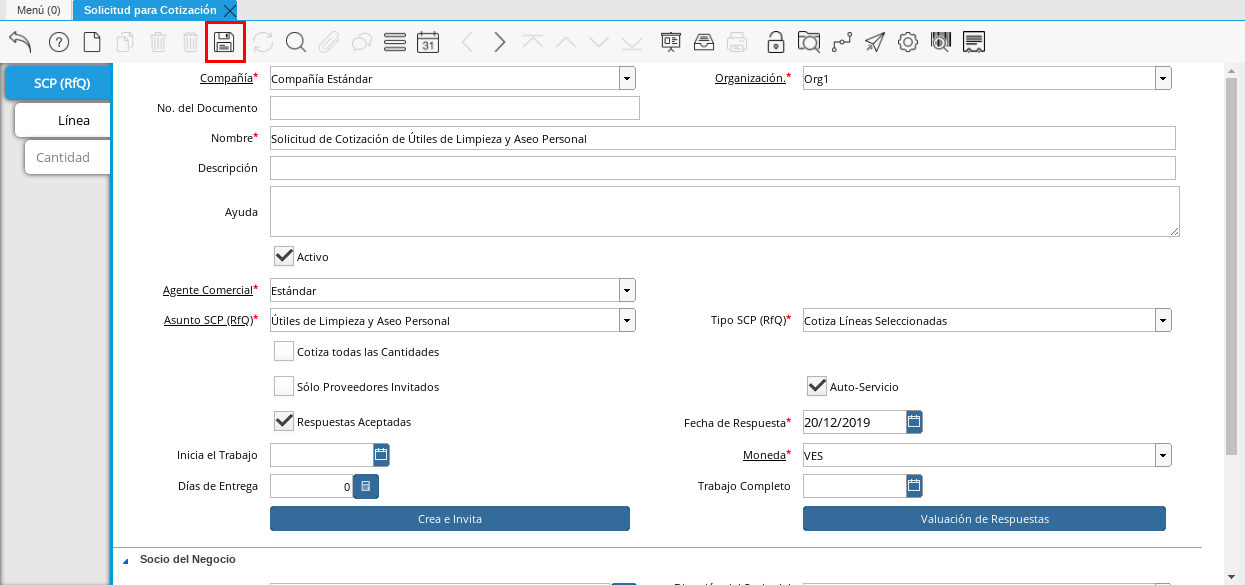The height and width of the screenshot is (585, 1245).
Task: Click the Descripción text field
Action: (722, 168)
